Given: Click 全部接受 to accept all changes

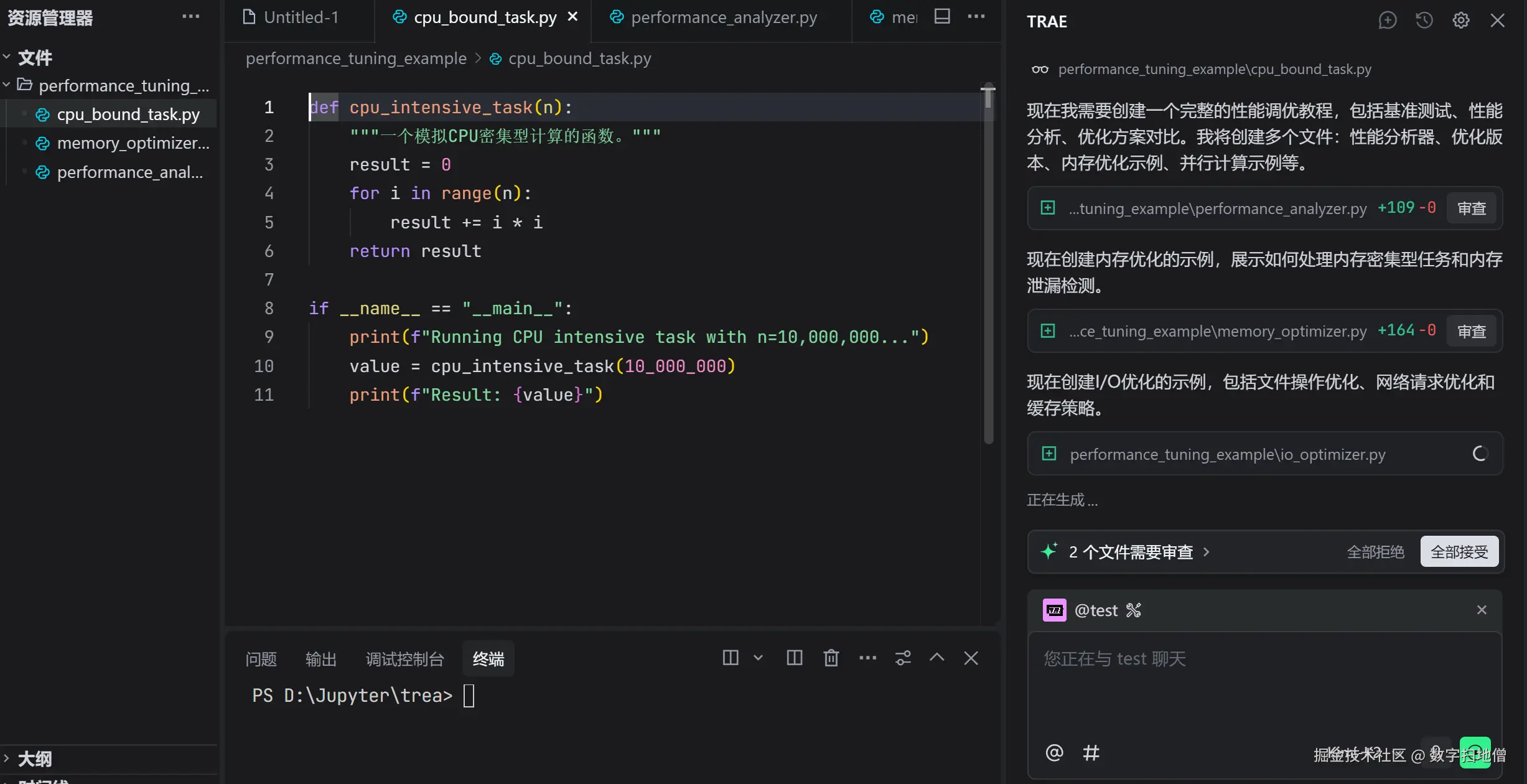Looking at the screenshot, I should tap(1459, 552).
